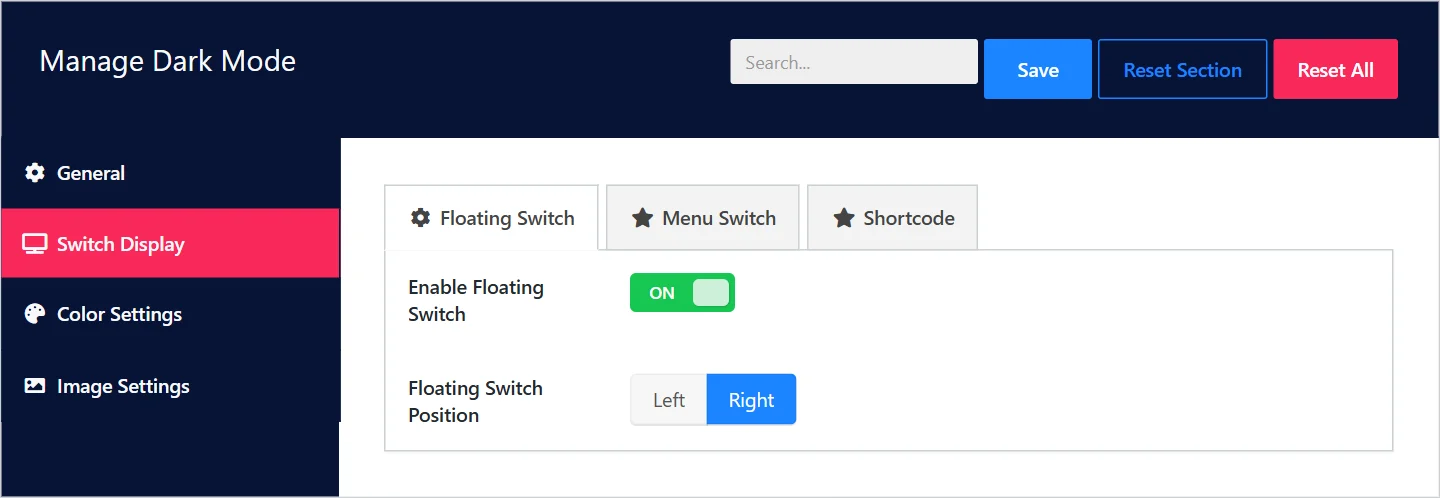The width and height of the screenshot is (1440, 498).
Task: Click the monitor icon beside Switch Display
Action: coord(35,244)
